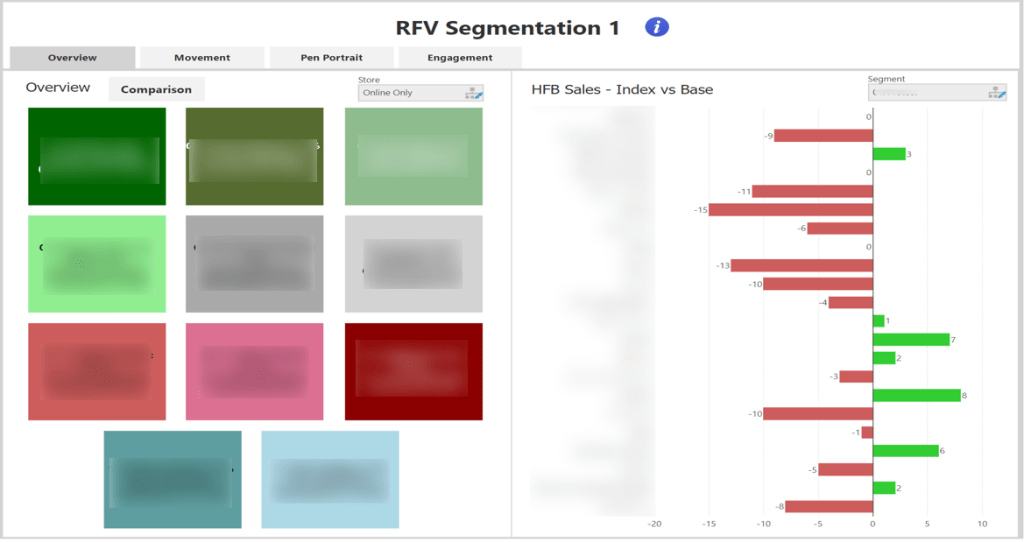
Task: Select the teal segment tile
Action: [x=172, y=479]
